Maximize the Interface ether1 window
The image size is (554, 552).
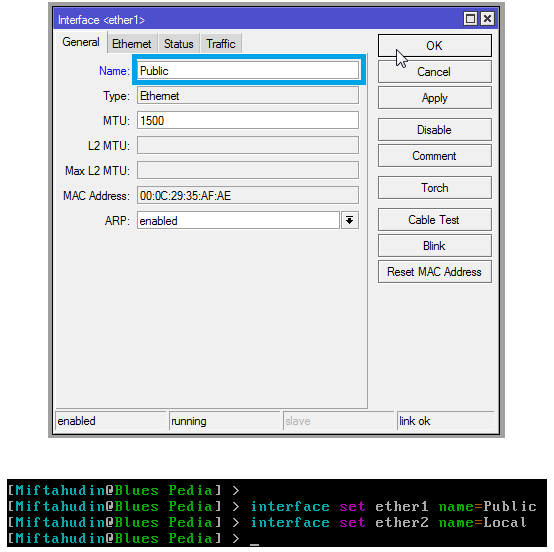click(470, 19)
